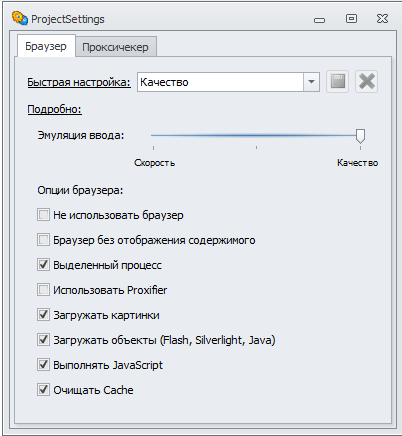402x436 pixels.
Task: Switch to the 'Проксичекер' tab
Action: 115,47
